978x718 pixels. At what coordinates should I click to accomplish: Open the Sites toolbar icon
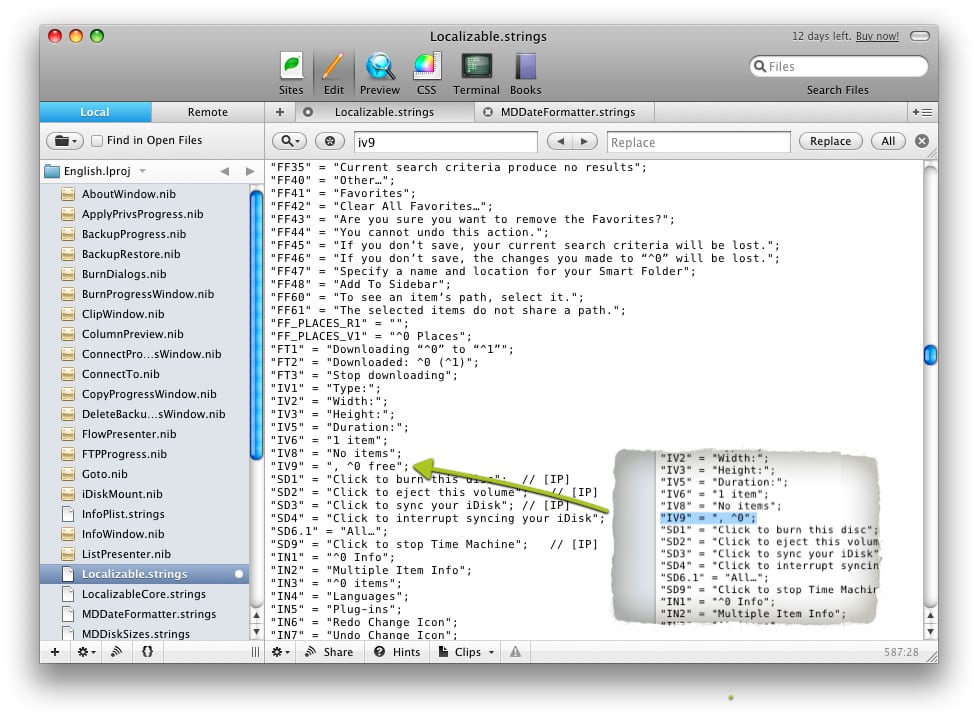(x=291, y=71)
